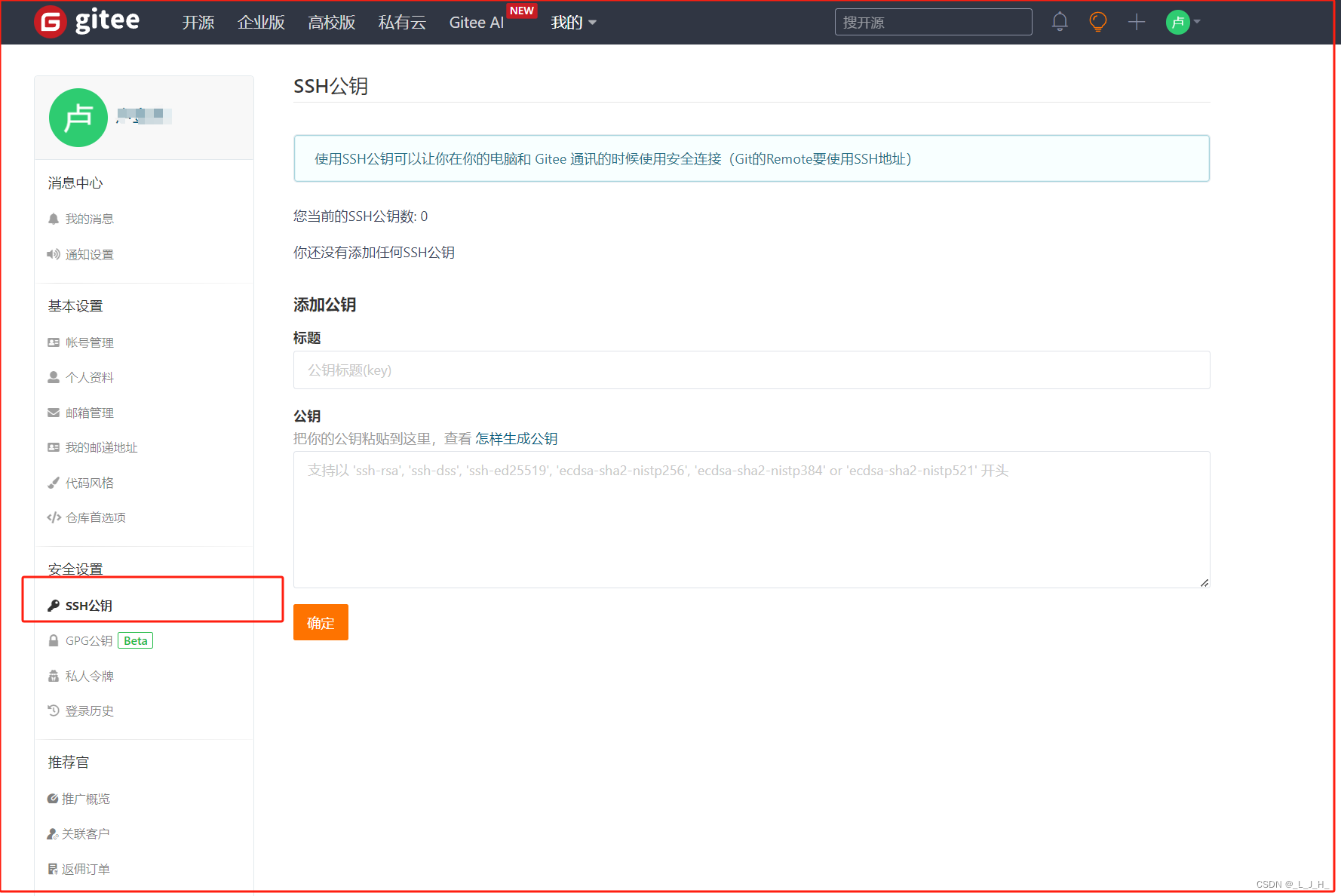Click person icon beside 个人资料
Image resolution: width=1341 pixels, height=896 pixels.
tap(54, 377)
